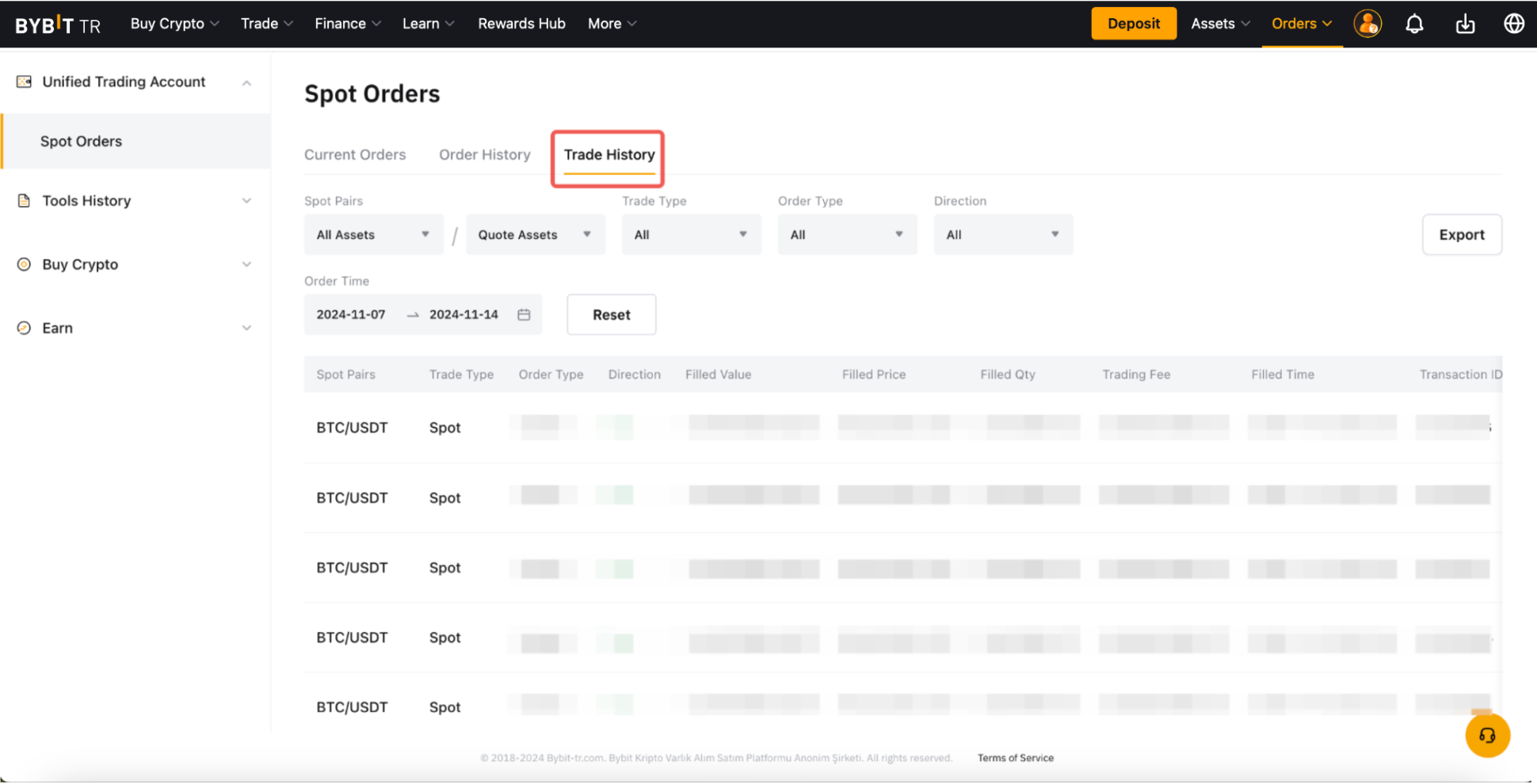Open the customer support headset chat

pyautogui.click(x=1487, y=736)
